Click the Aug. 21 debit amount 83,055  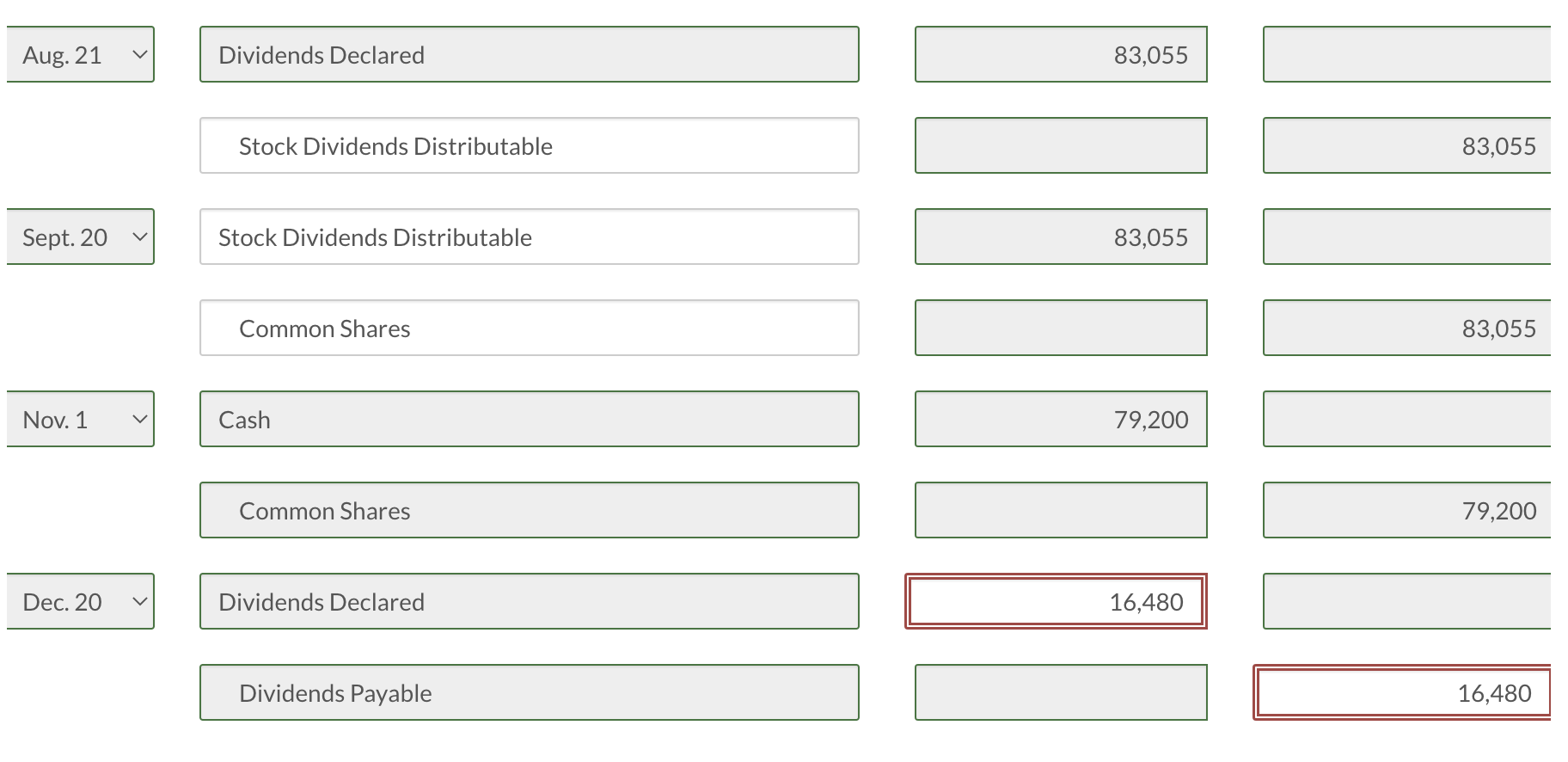click(x=1062, y=54)
